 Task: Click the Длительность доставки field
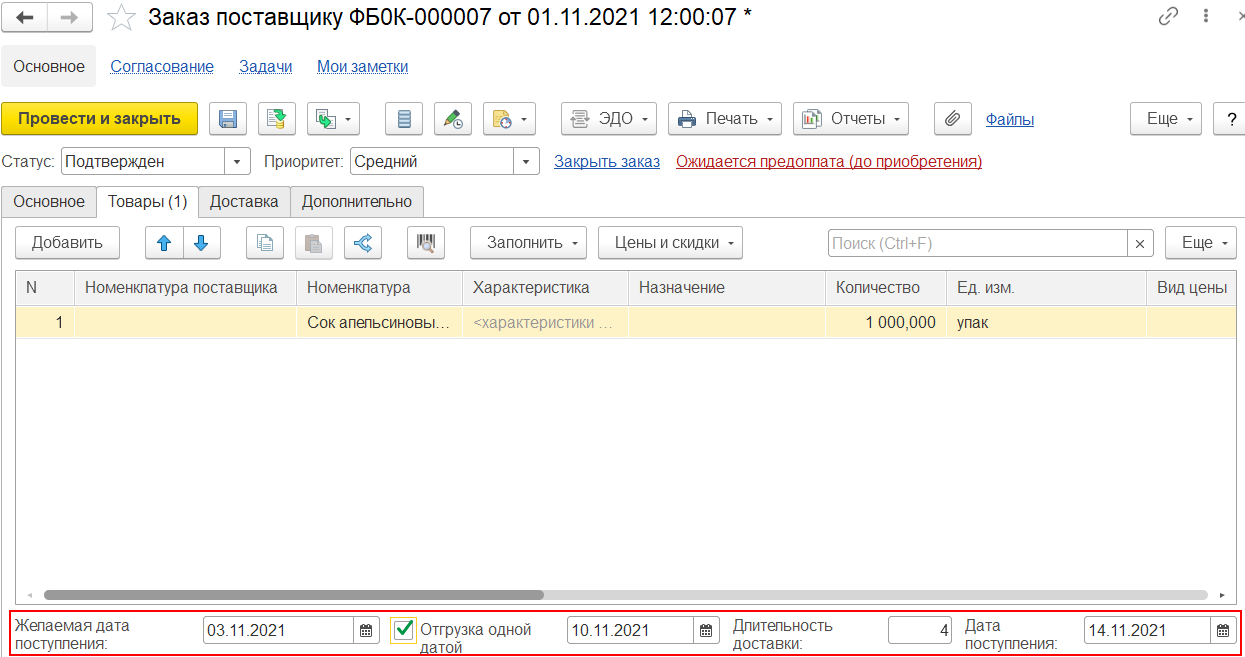(x=920, y=630)
